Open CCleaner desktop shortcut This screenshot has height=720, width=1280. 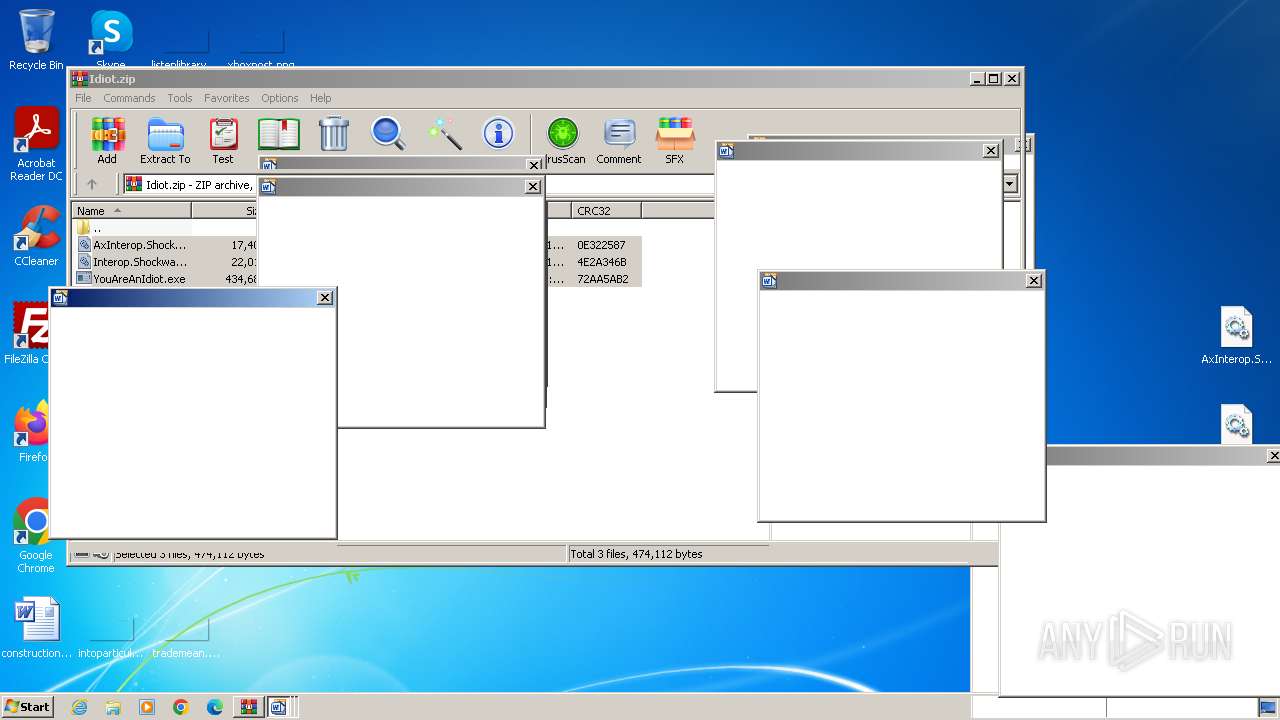pos(36,236)
